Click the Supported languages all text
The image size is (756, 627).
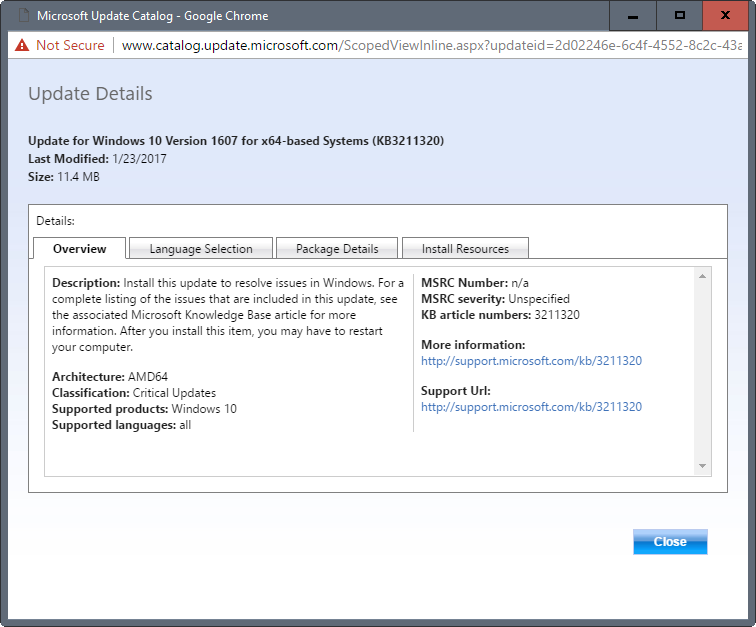pyautogui.click(x=122, y=425)
